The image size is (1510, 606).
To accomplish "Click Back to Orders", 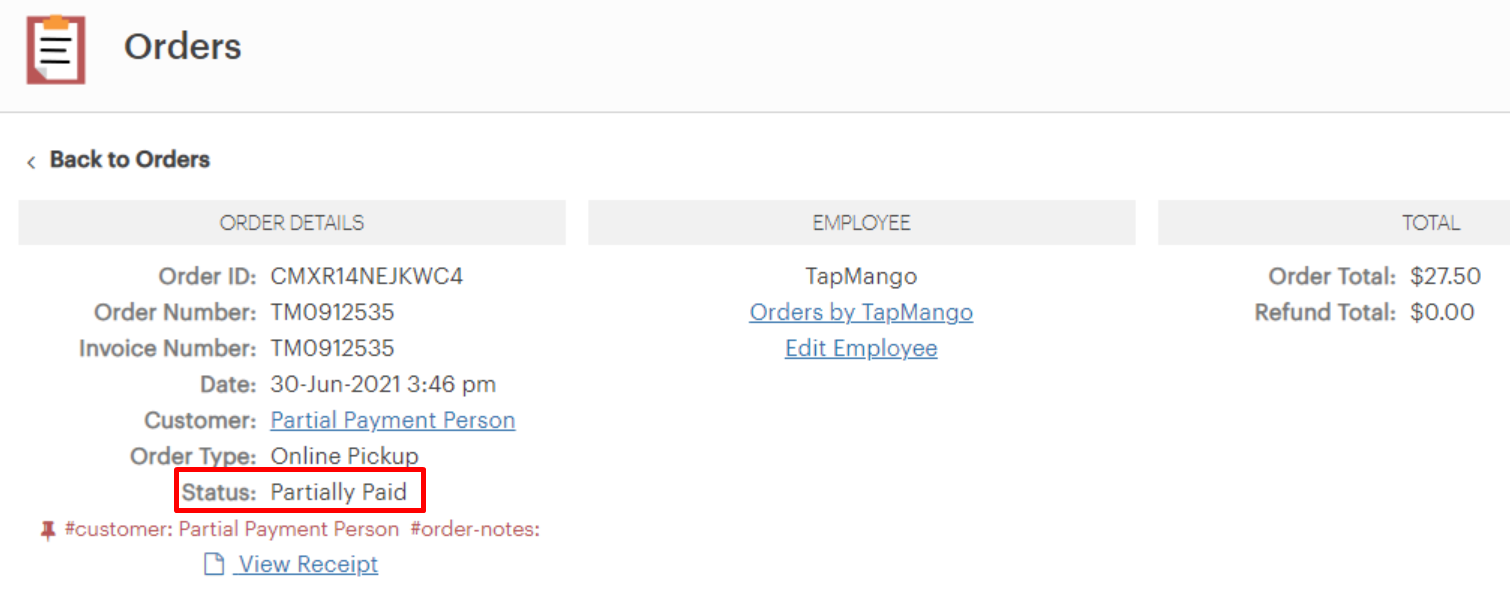I will point(129,159).
